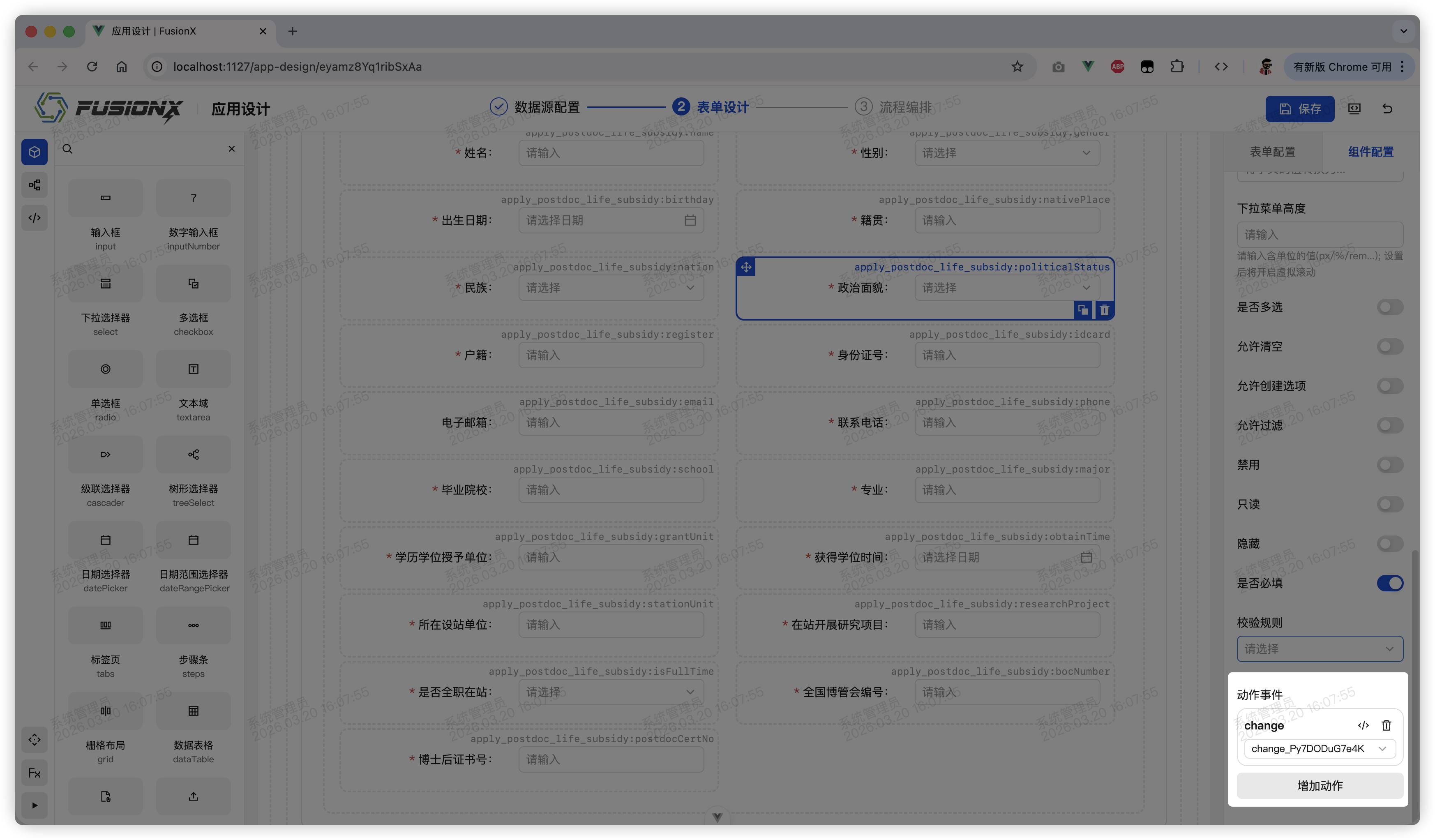Open the code view icon in left sidebar
The image size is (1435, 840).
34,217
